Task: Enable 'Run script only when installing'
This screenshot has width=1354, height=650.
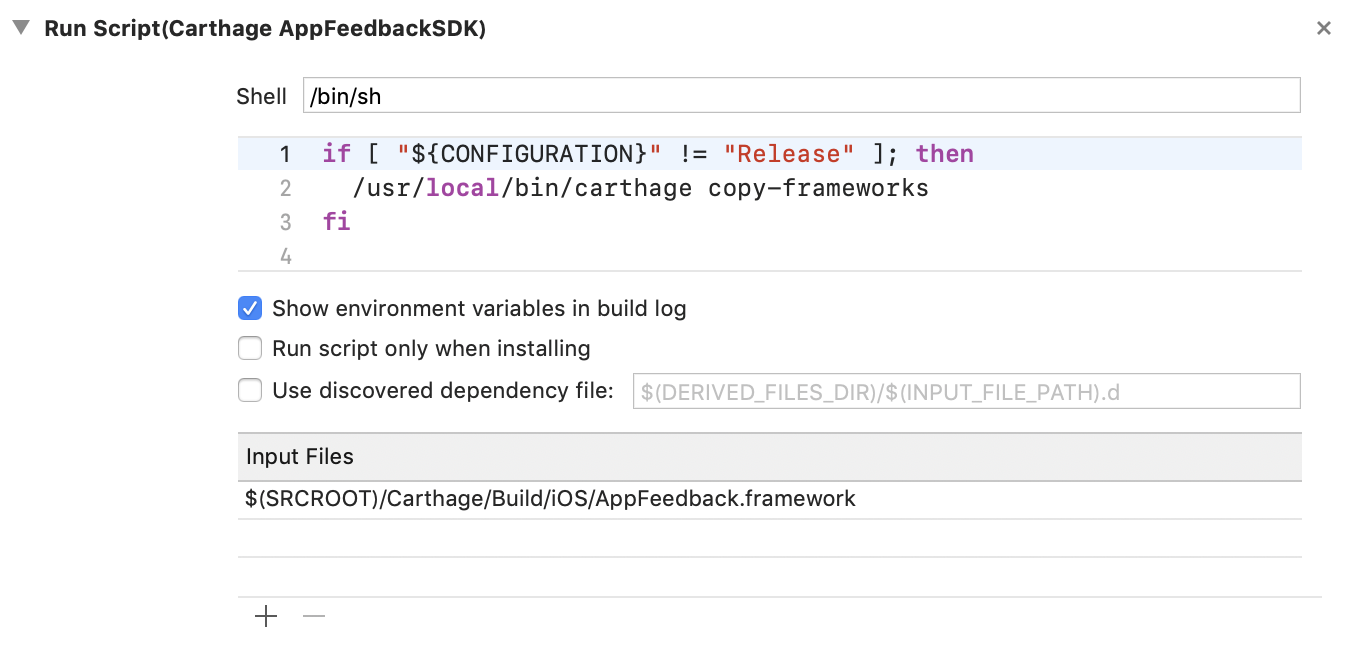Action: [x=249, y=348]
